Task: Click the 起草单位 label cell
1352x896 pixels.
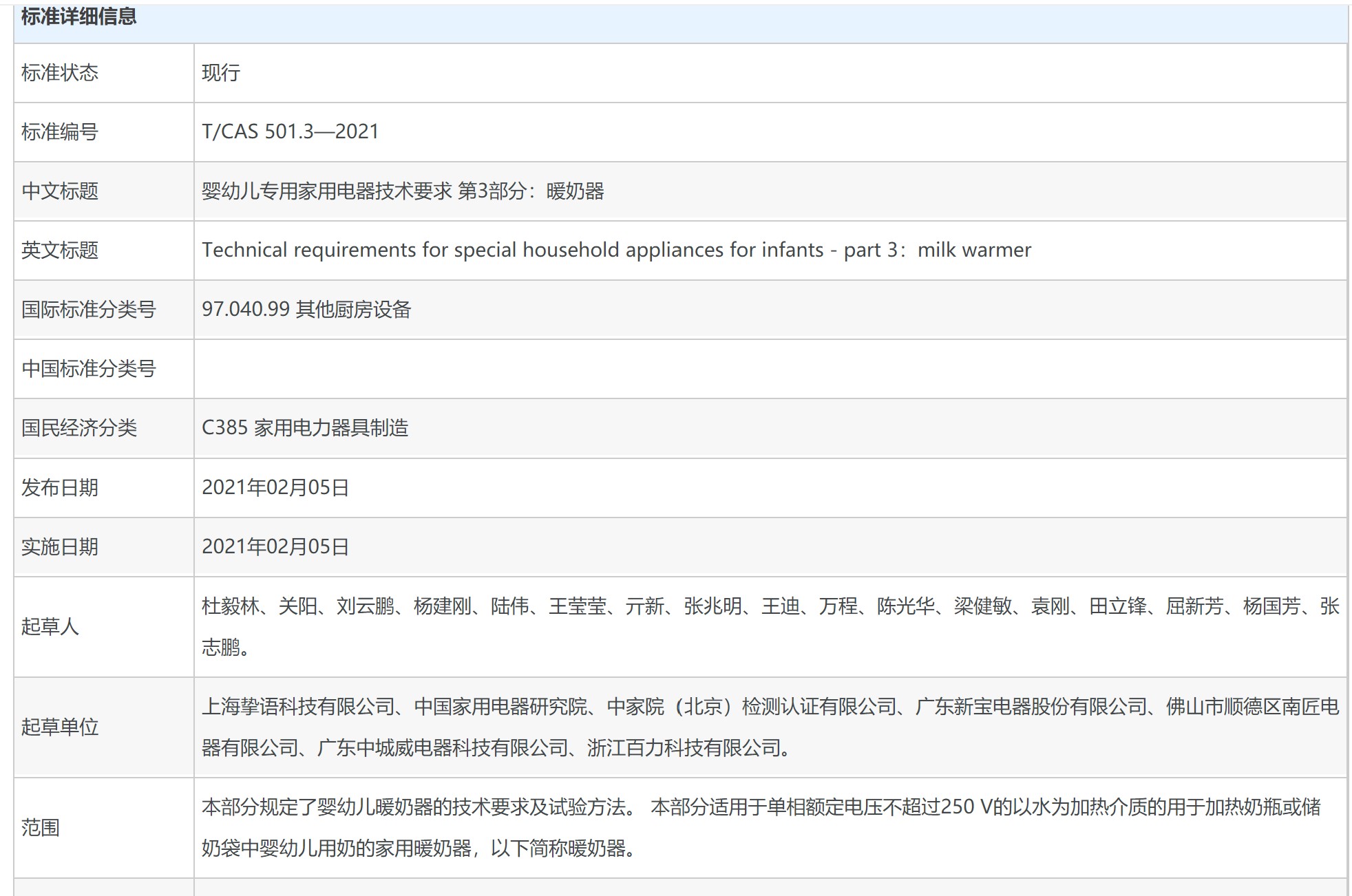Action: (x=60, y=727)
